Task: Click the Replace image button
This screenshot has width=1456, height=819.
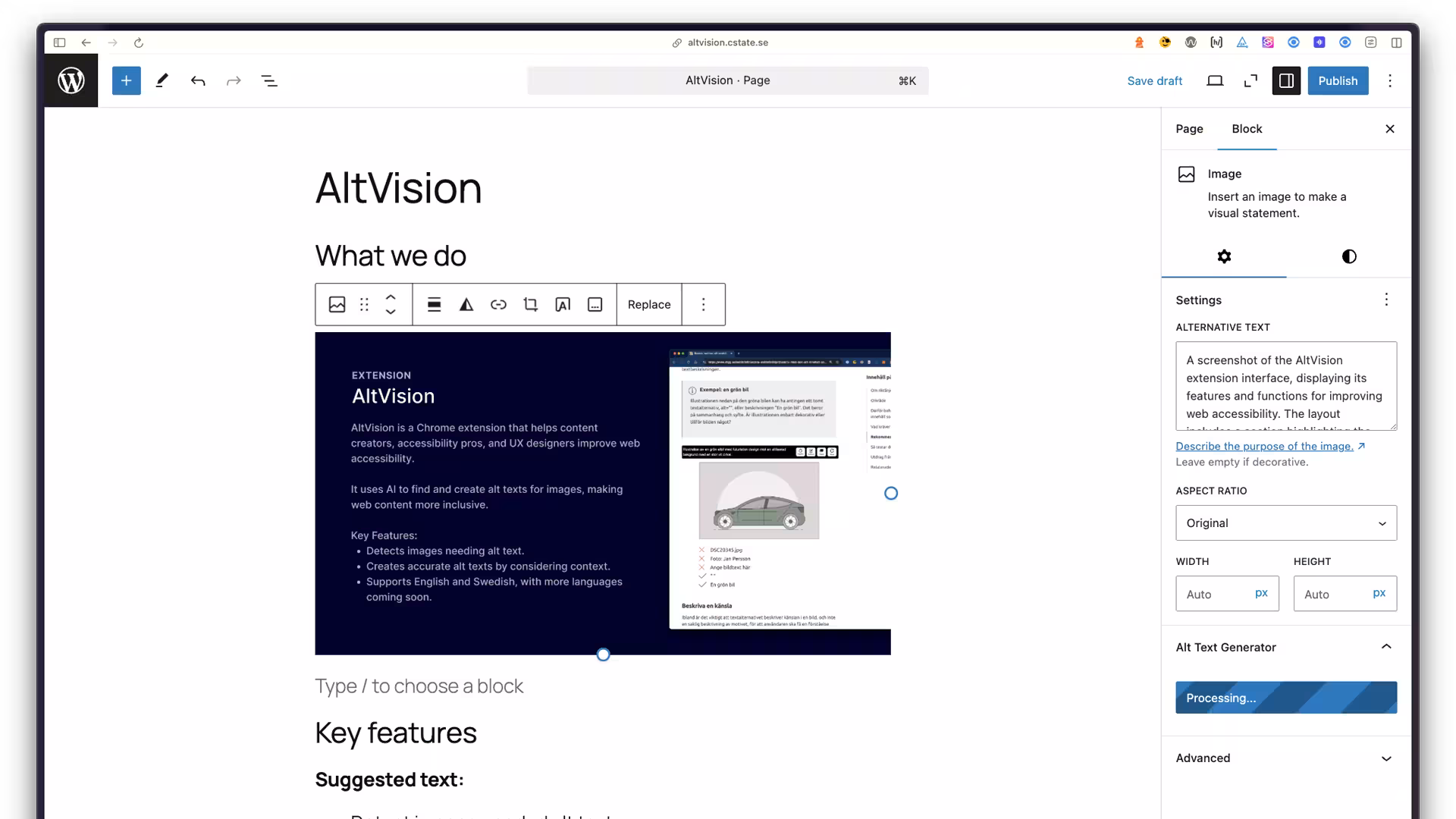Action: pyautogui.click(x=649, y=304)
